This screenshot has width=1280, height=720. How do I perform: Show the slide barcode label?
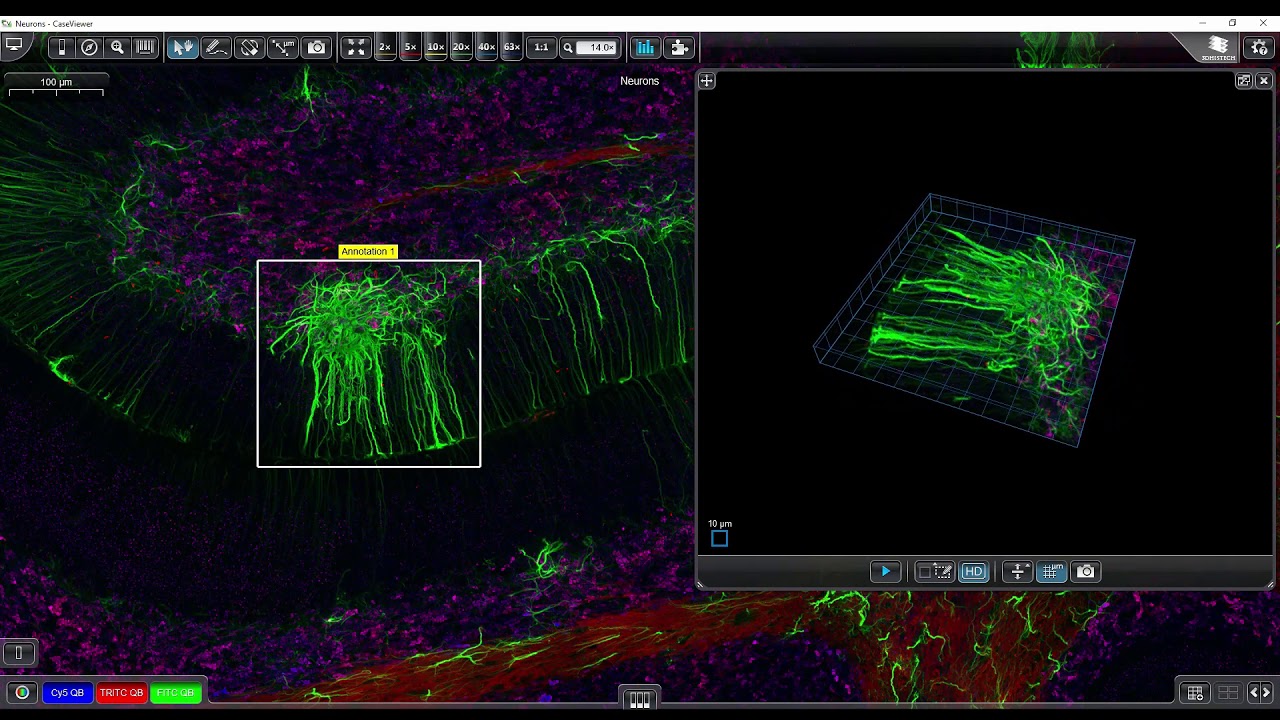(x=145, y=47)
